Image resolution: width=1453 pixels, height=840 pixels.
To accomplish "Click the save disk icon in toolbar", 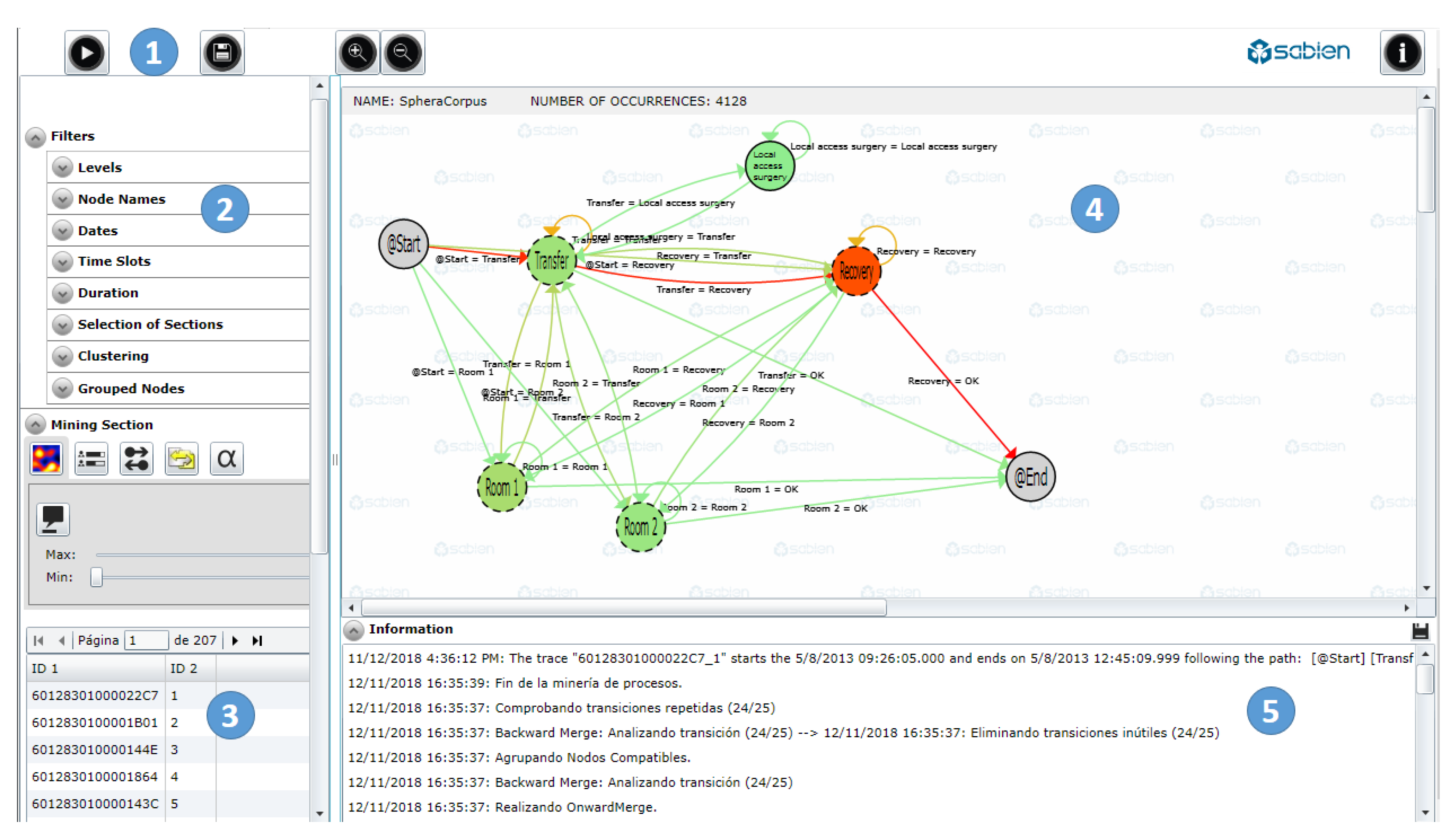I will [222, 53].
